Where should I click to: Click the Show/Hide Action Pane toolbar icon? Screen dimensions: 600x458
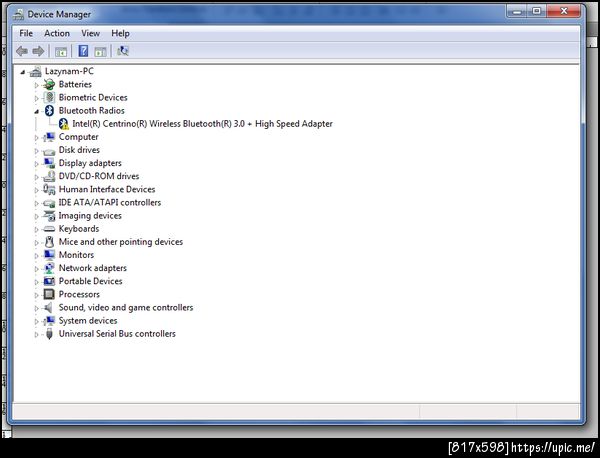100,51
